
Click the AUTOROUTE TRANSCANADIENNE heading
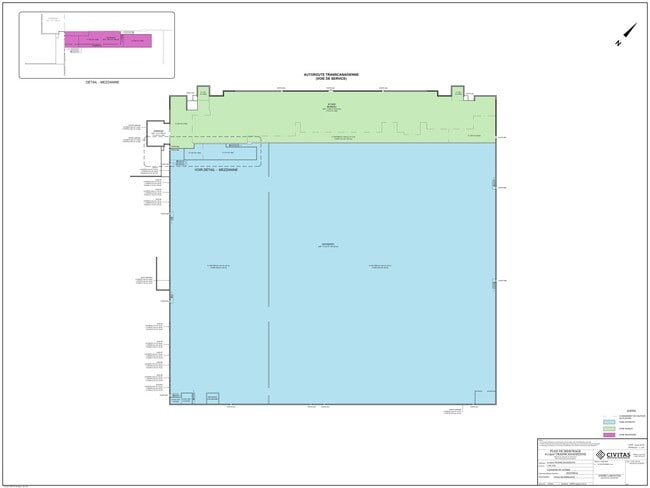331,74
